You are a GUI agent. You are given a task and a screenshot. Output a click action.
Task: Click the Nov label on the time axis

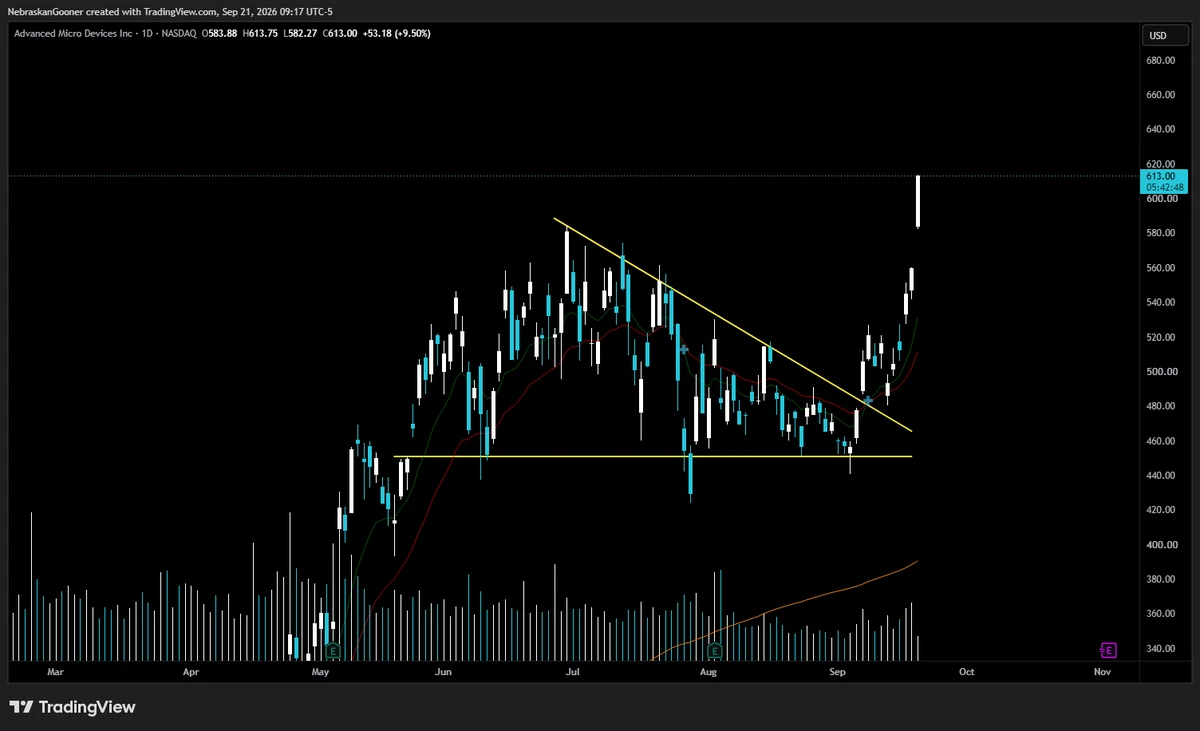[x=1103, y=673]
